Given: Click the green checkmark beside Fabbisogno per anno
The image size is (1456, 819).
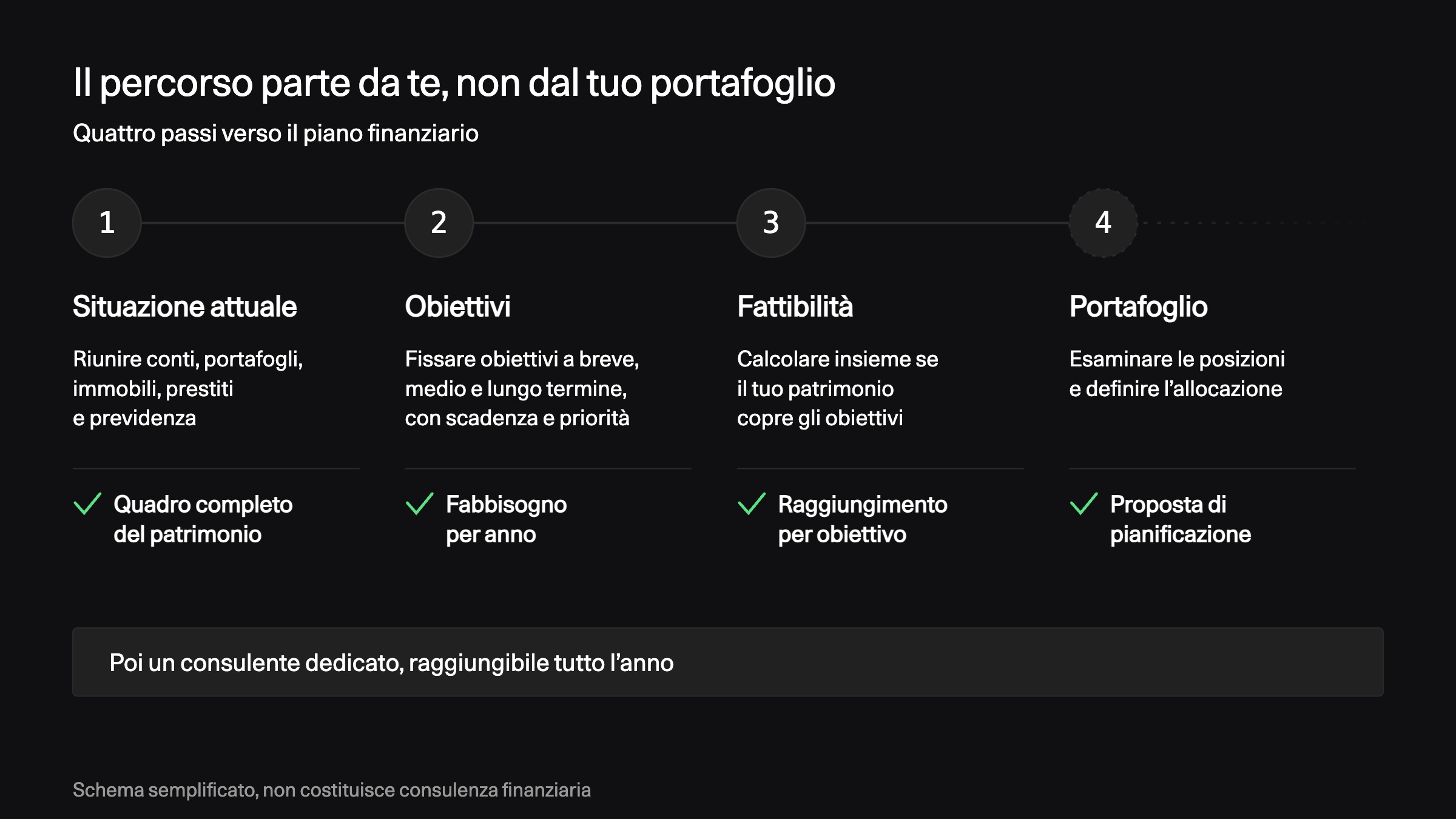Looking at the screenshot, I should tap(419, 504).
